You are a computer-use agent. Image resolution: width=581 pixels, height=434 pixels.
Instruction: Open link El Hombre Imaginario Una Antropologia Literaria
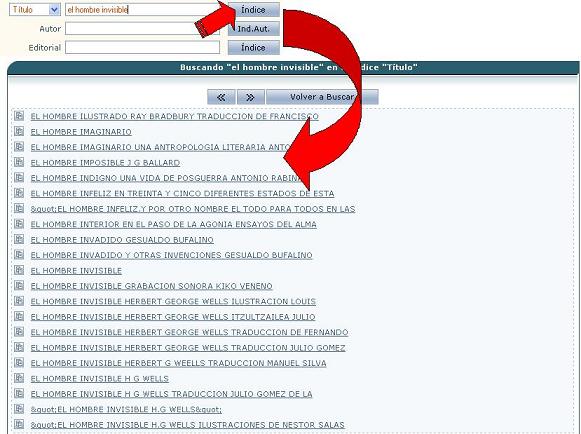point(160,147)
